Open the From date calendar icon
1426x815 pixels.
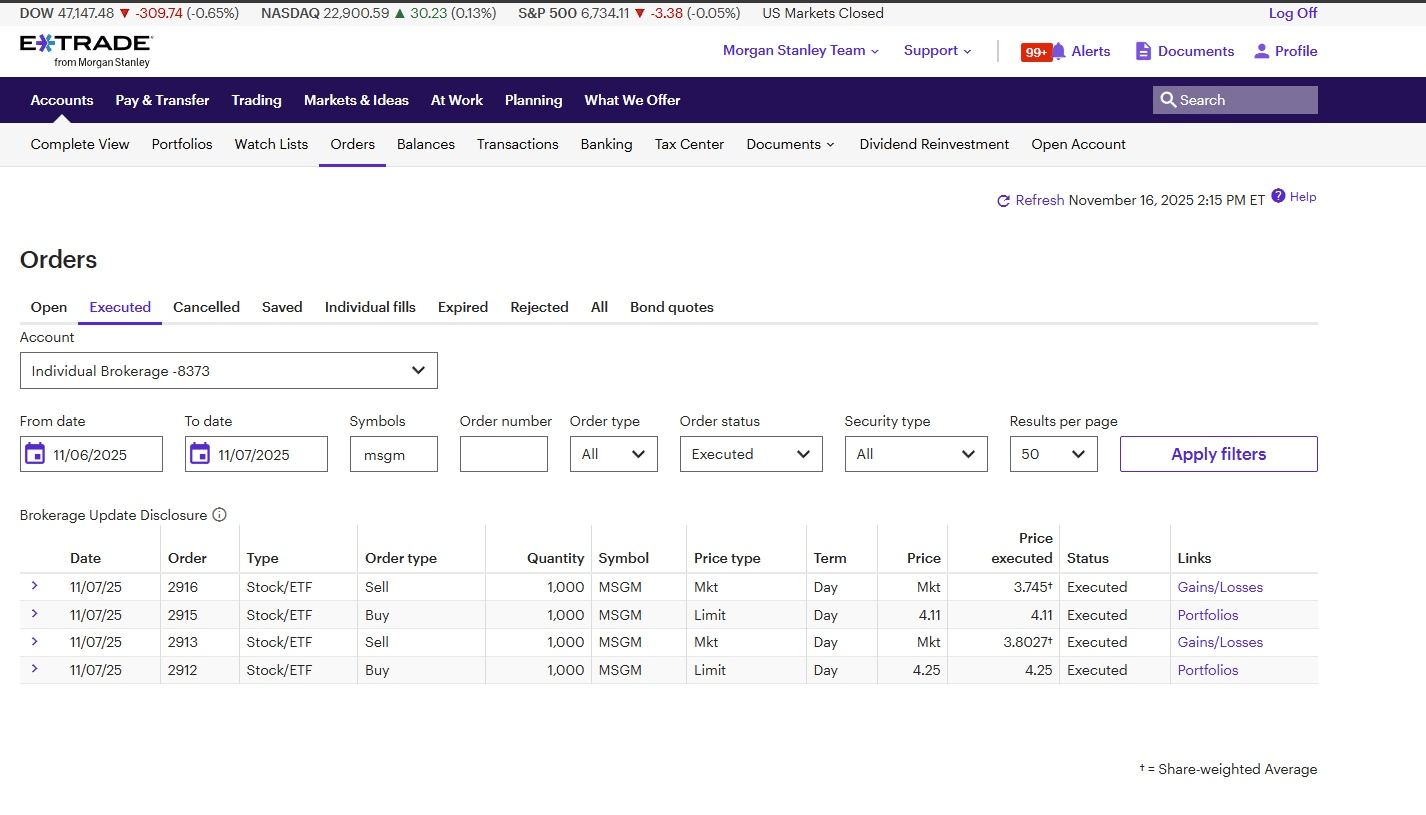click(x=35, y=454)
